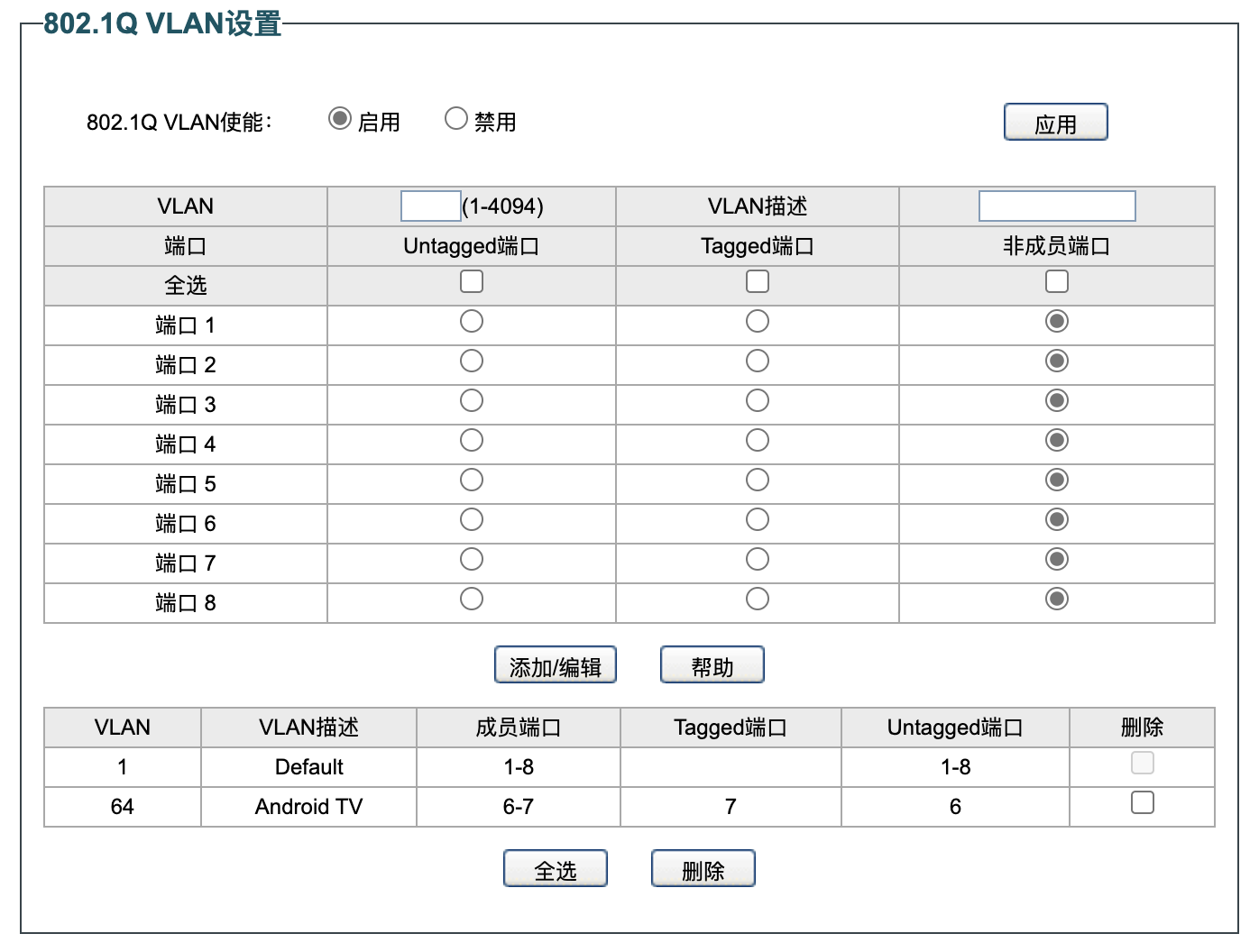Image resolution: width=1259 pixels, height=952 pixels.
Task: Click the 802.1Q VLAN使能 label
Action: pyautogui.click(x=179, y=122)
